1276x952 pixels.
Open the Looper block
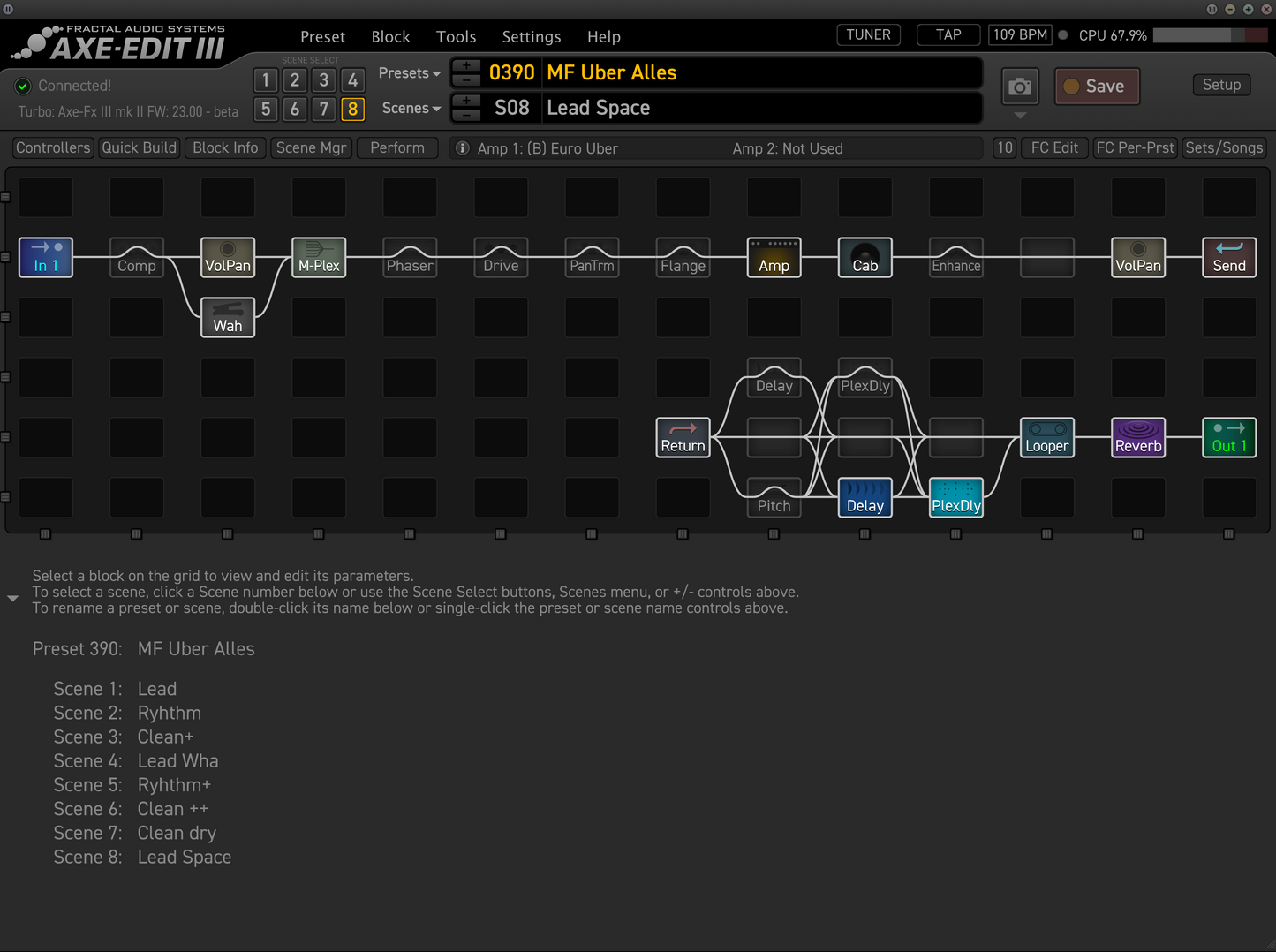pos(1046,437)
